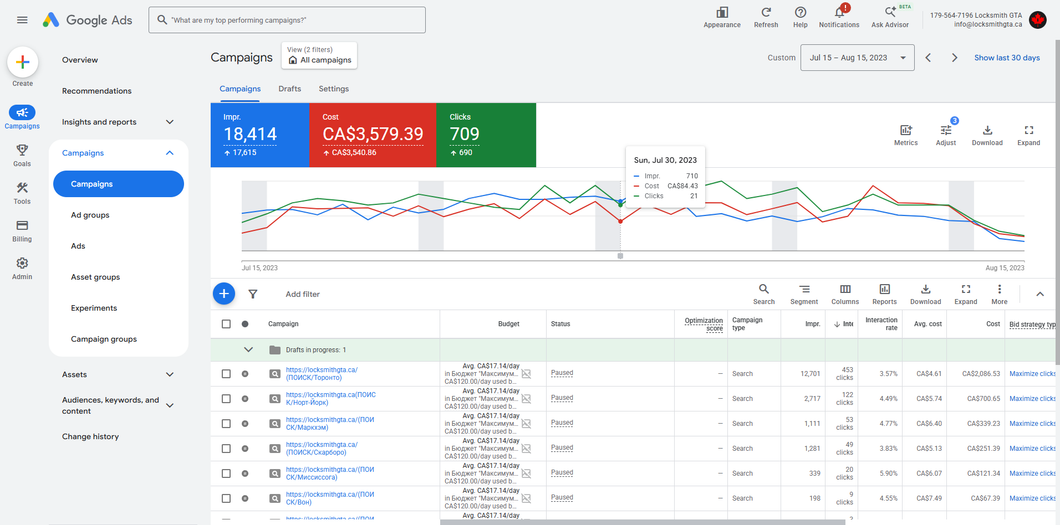The image size is (1060, 525).
Task: Open chart Metrics selector
Action: coord(906,135)
